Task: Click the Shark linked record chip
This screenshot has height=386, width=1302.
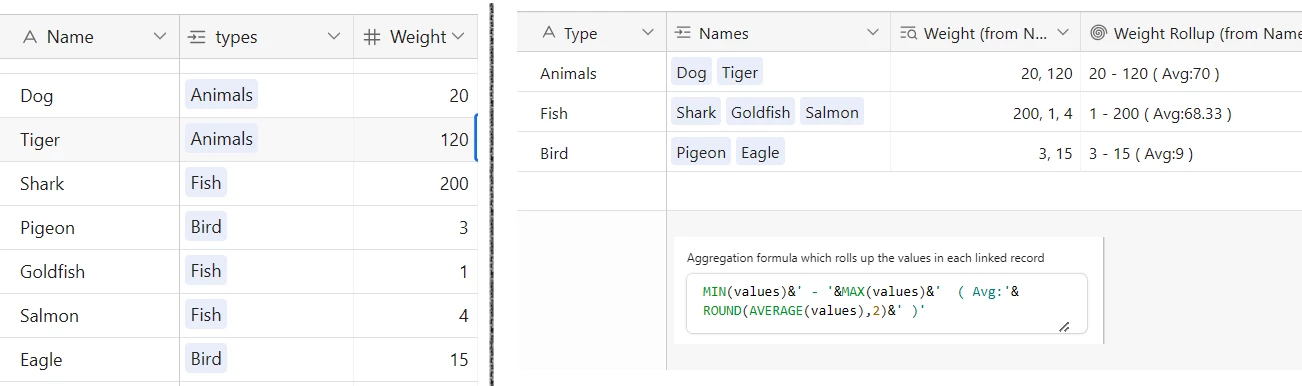Action: pos(696,112)
